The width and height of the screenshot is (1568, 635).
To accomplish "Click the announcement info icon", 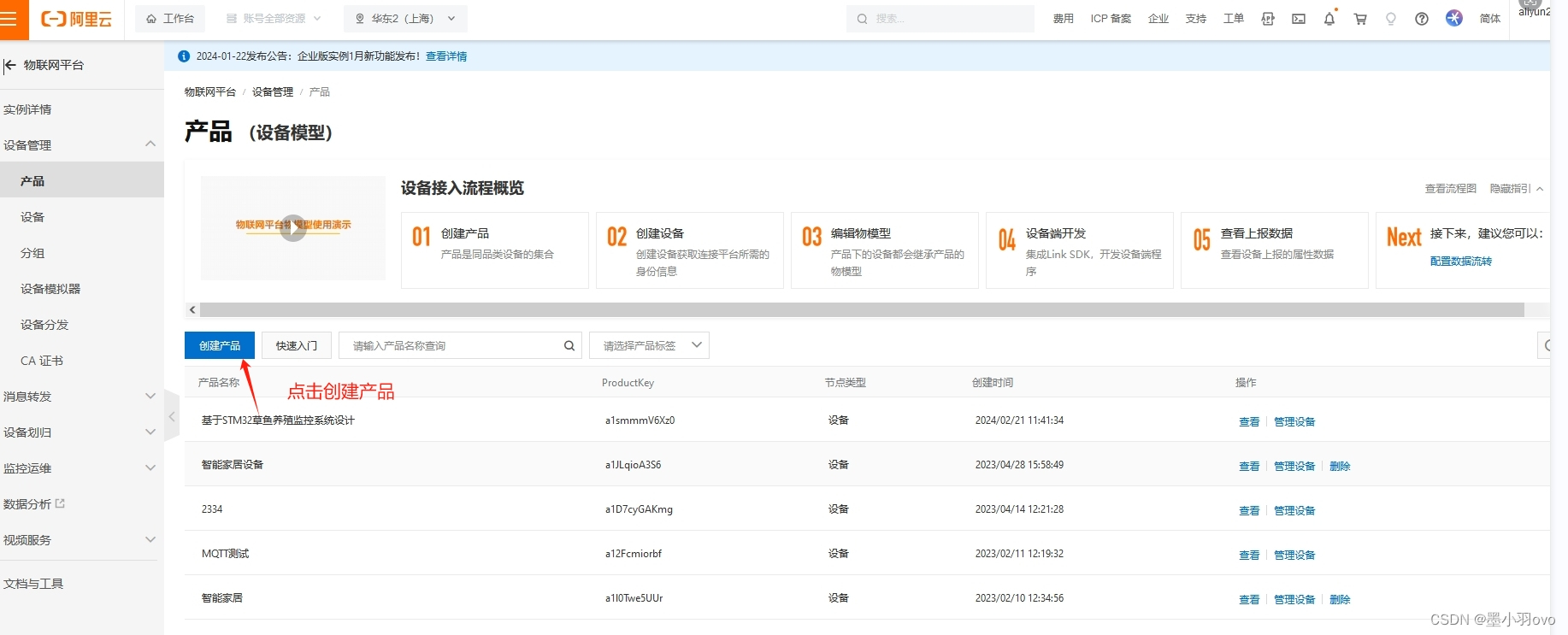I will coord(184,56).
